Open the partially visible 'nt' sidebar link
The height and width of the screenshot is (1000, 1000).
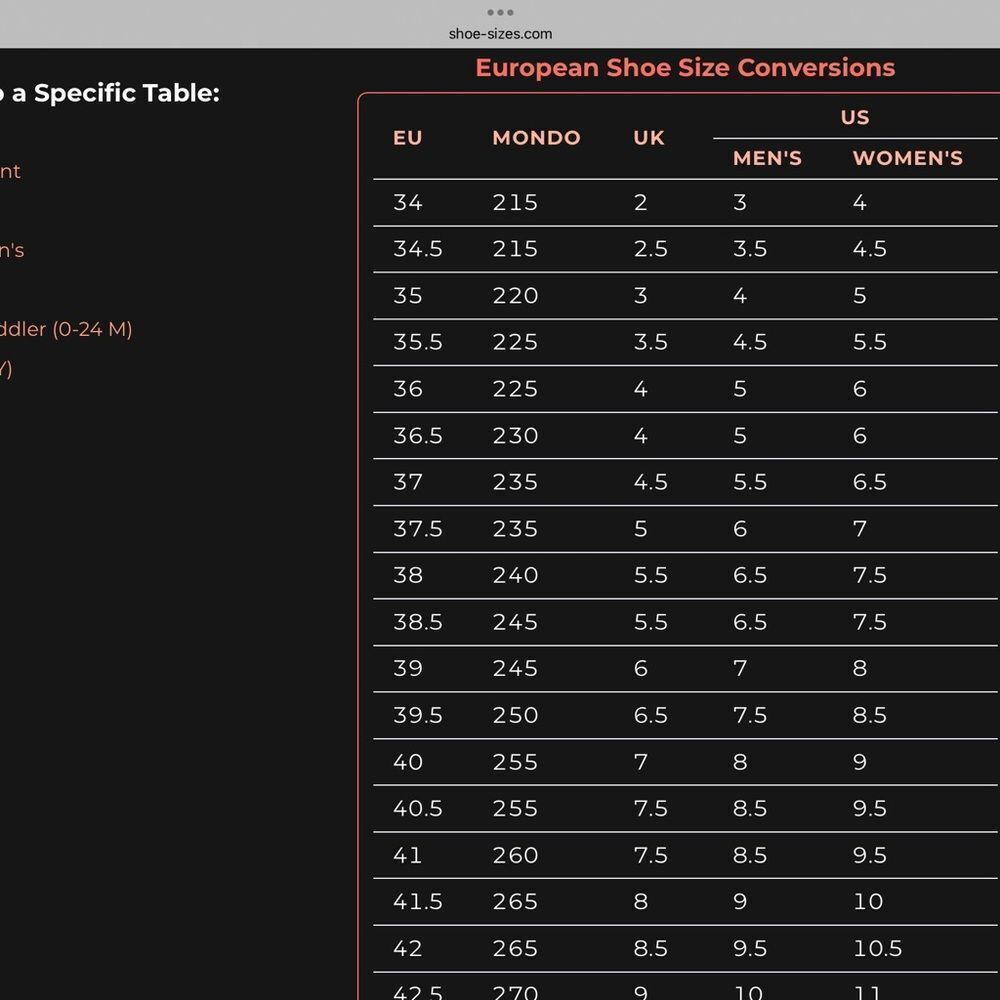coord(10,171)
